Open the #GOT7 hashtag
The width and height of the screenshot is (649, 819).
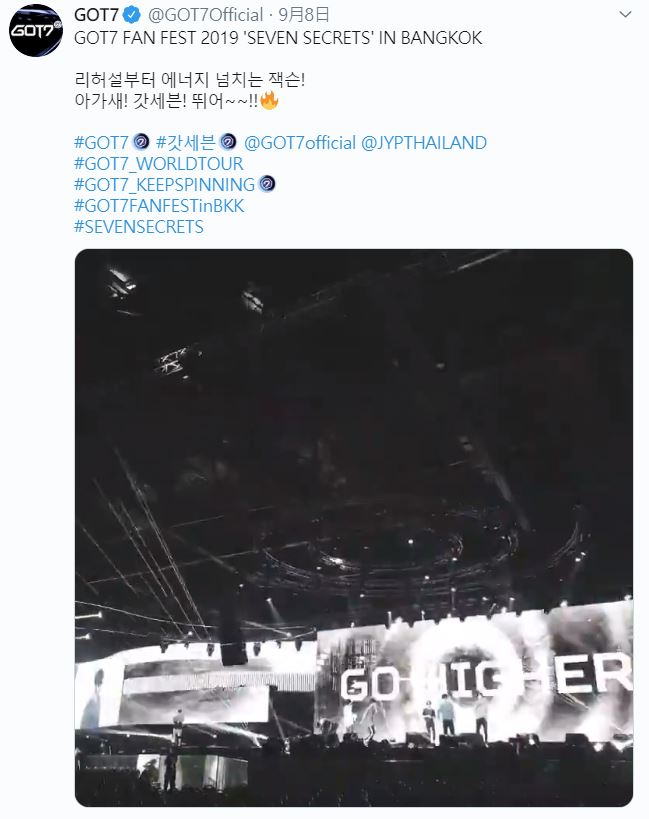coord(102,143)
